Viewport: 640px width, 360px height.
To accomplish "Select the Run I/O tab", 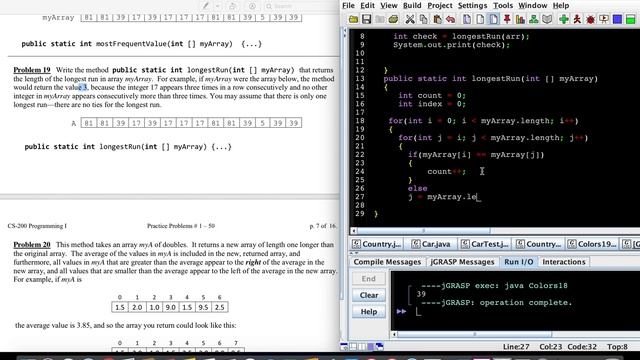I will click(x=518, y=262).
